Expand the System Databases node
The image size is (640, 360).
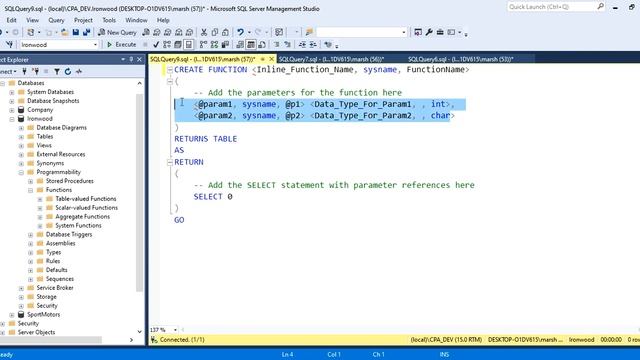pyautogui.click(x=12, y=92)
